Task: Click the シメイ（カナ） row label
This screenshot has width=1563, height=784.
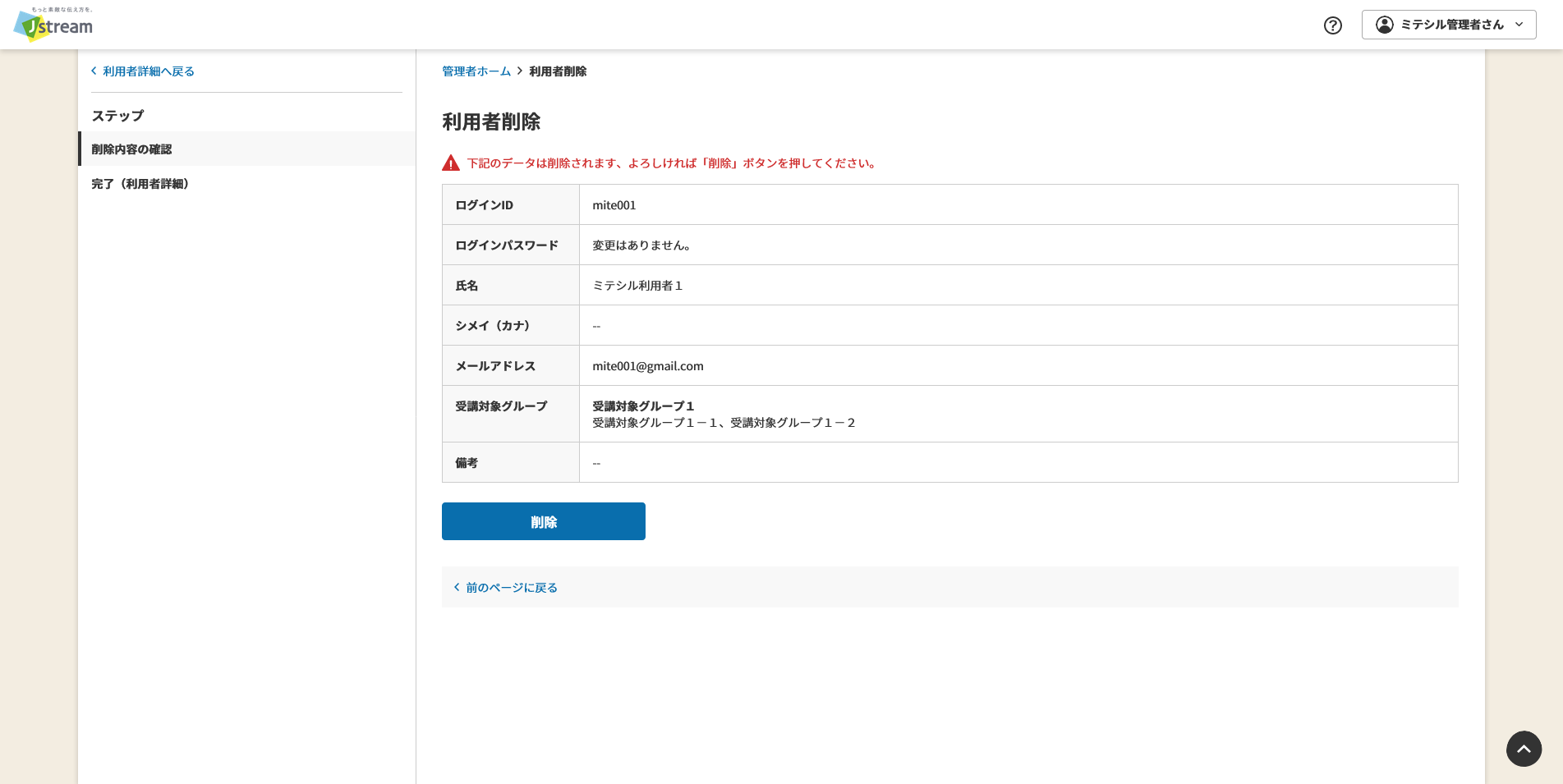Action: (493, 326)
